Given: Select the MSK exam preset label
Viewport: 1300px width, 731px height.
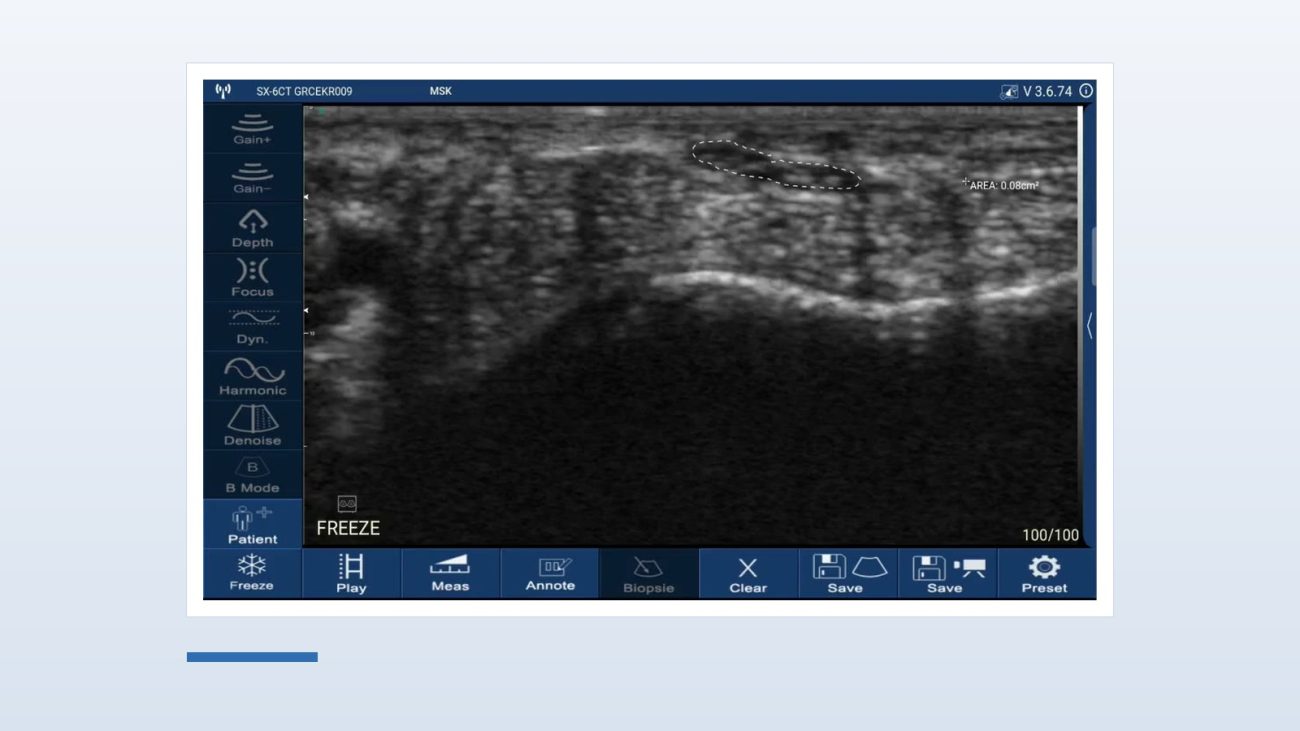Looking at the screenshot, I should tap(441, 91).
